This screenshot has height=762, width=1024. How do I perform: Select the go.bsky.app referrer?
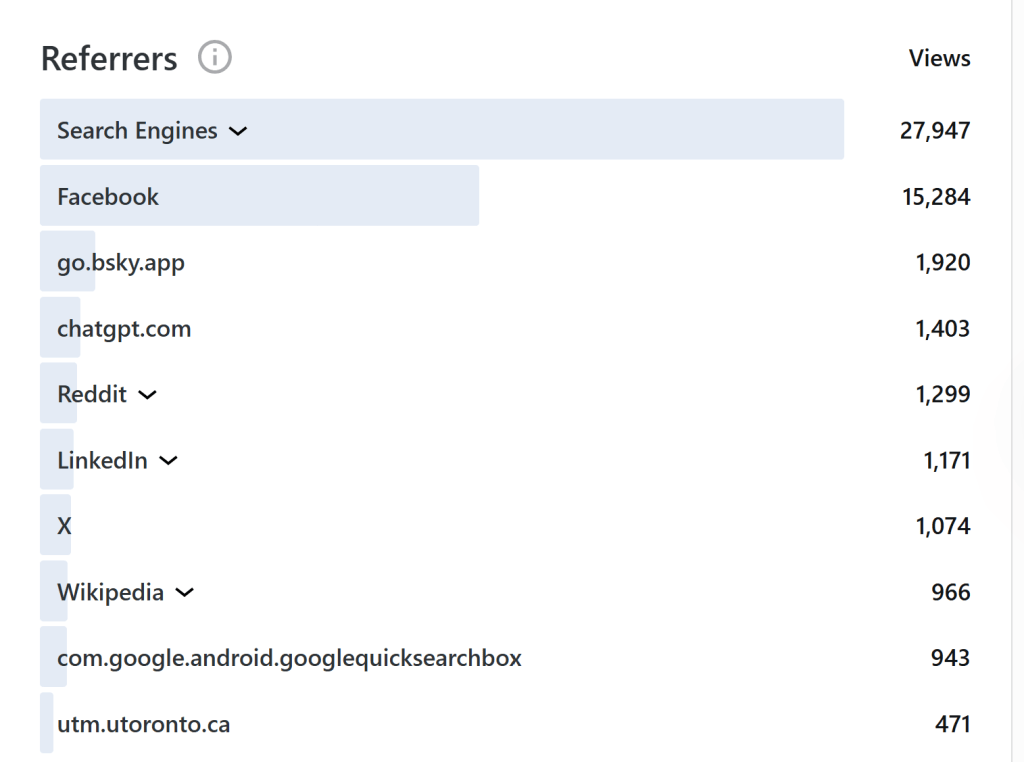[x=121, y=263]
